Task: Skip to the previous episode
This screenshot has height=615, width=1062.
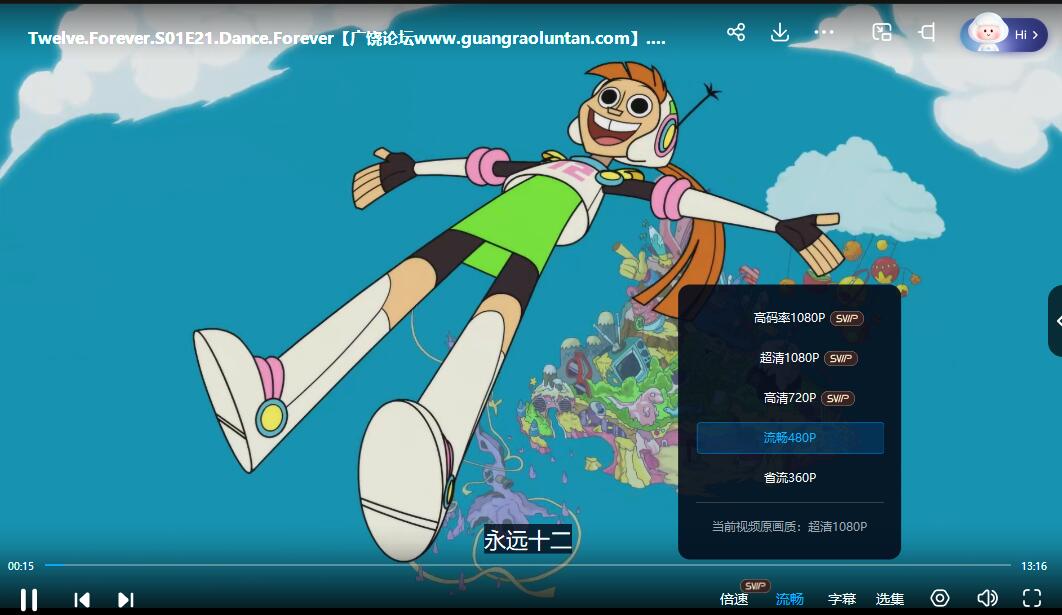Action: [x=82, y=599]
